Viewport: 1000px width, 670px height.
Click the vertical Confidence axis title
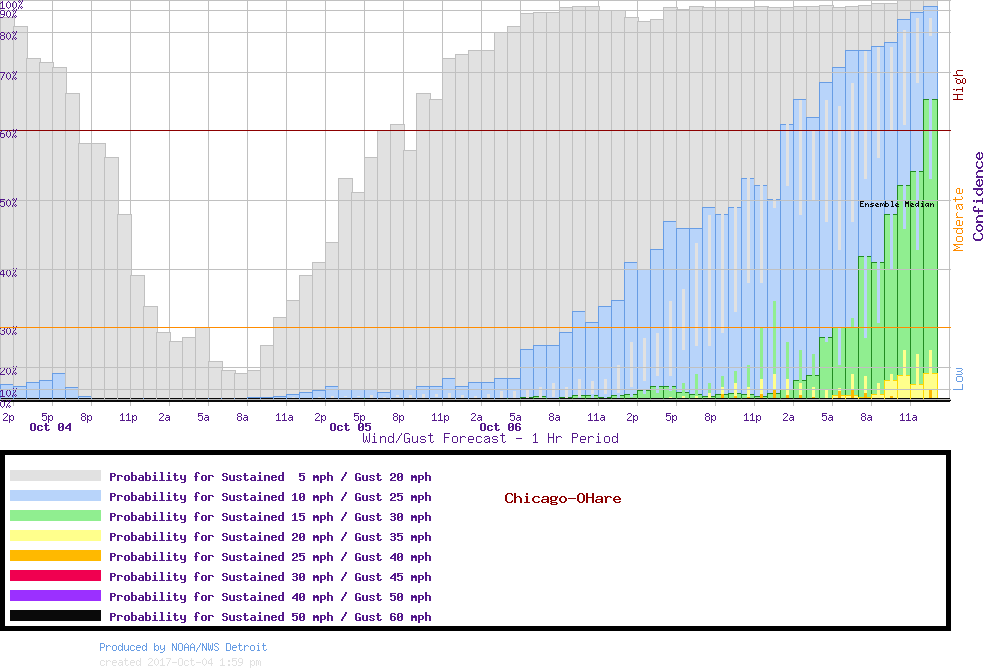pyautogui.click(x=978, y=196)
